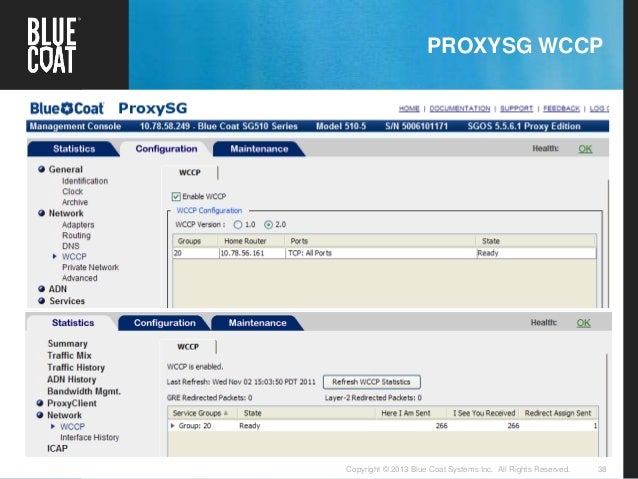Select the 10.78.56.161 home router cell

coord(252,253)
